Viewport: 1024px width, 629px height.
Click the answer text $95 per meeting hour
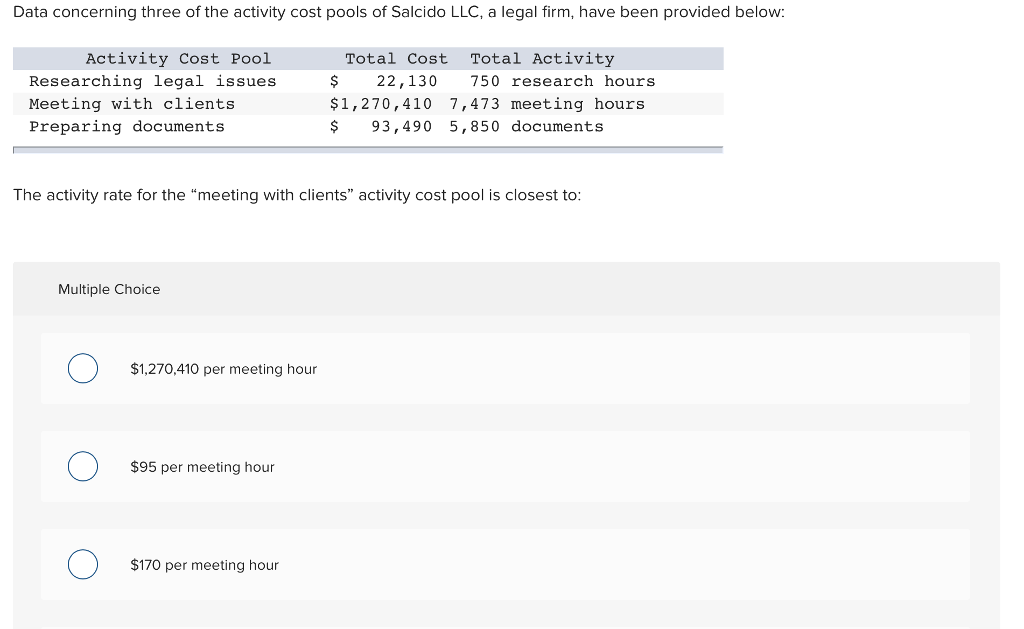202,466
